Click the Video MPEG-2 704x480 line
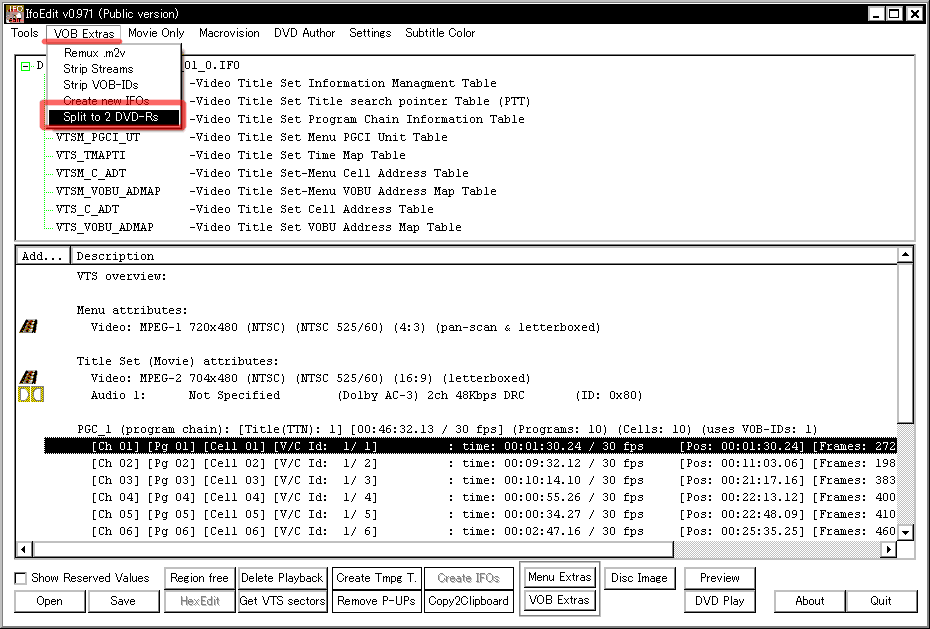The width and height of the screenshot is (930, 629). [x=310, y=378]
